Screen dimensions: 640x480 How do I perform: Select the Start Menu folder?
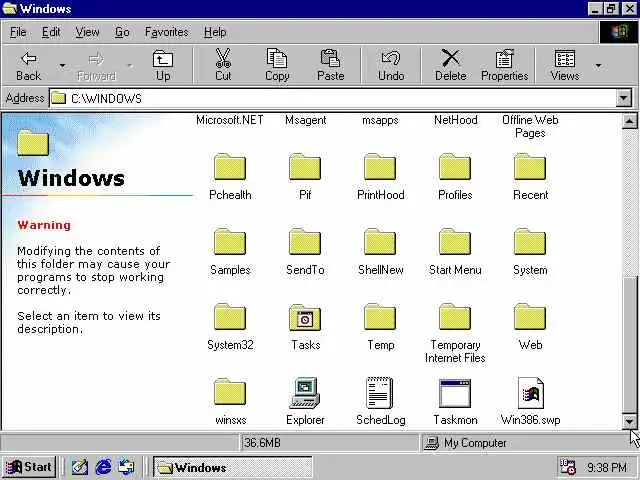click(x=455, y=251)
